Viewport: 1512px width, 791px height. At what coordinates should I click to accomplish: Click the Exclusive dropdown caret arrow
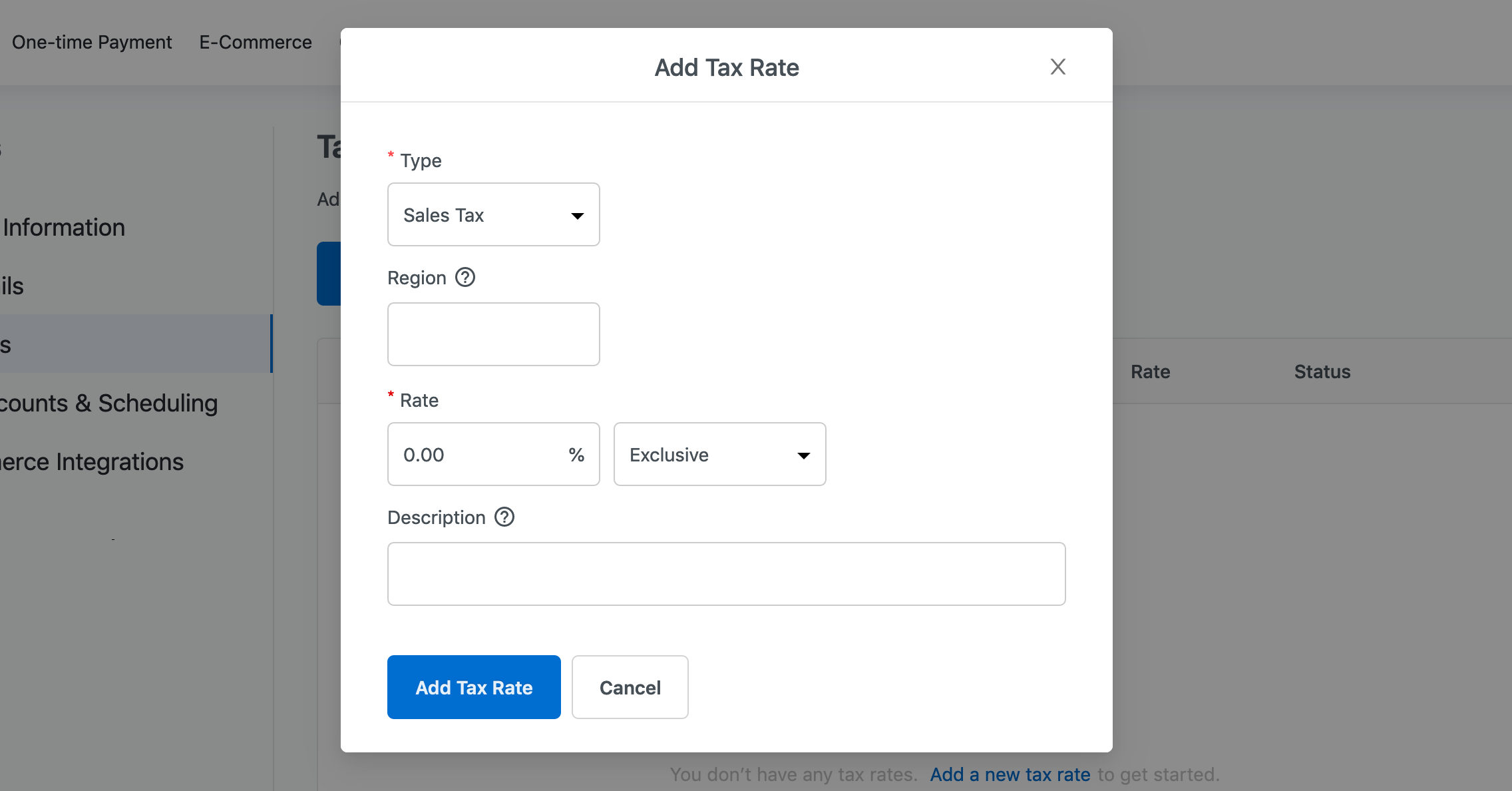click(x=803, y=455)
